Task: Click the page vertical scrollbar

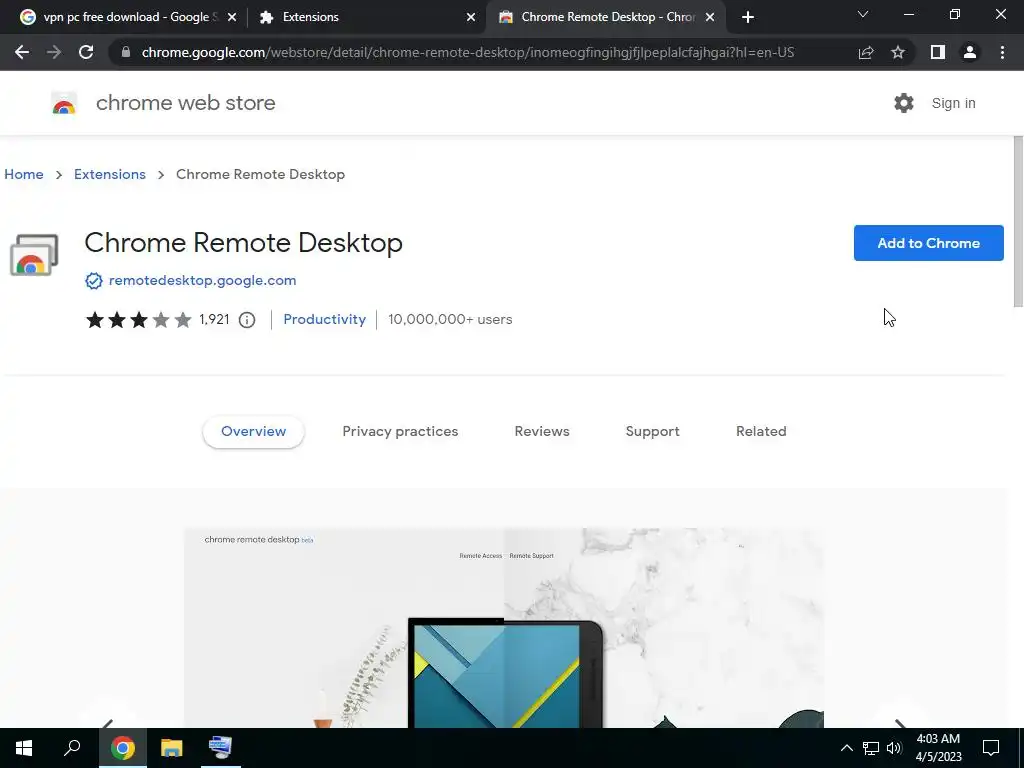Action: click(1018, 221)
